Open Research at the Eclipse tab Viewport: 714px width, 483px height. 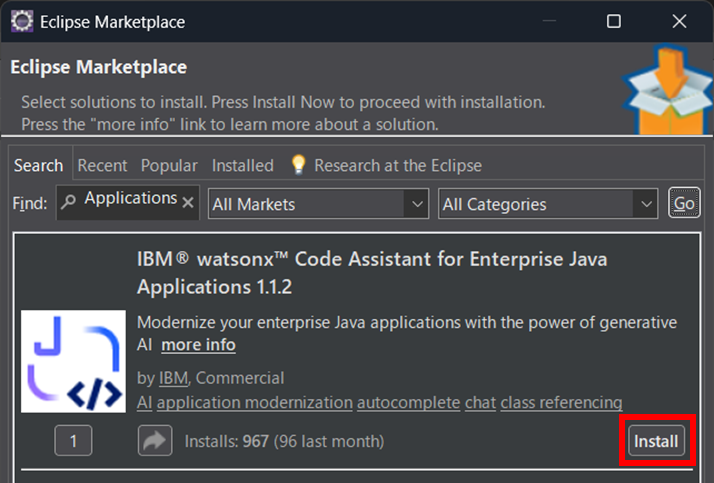tap(397, 165)
